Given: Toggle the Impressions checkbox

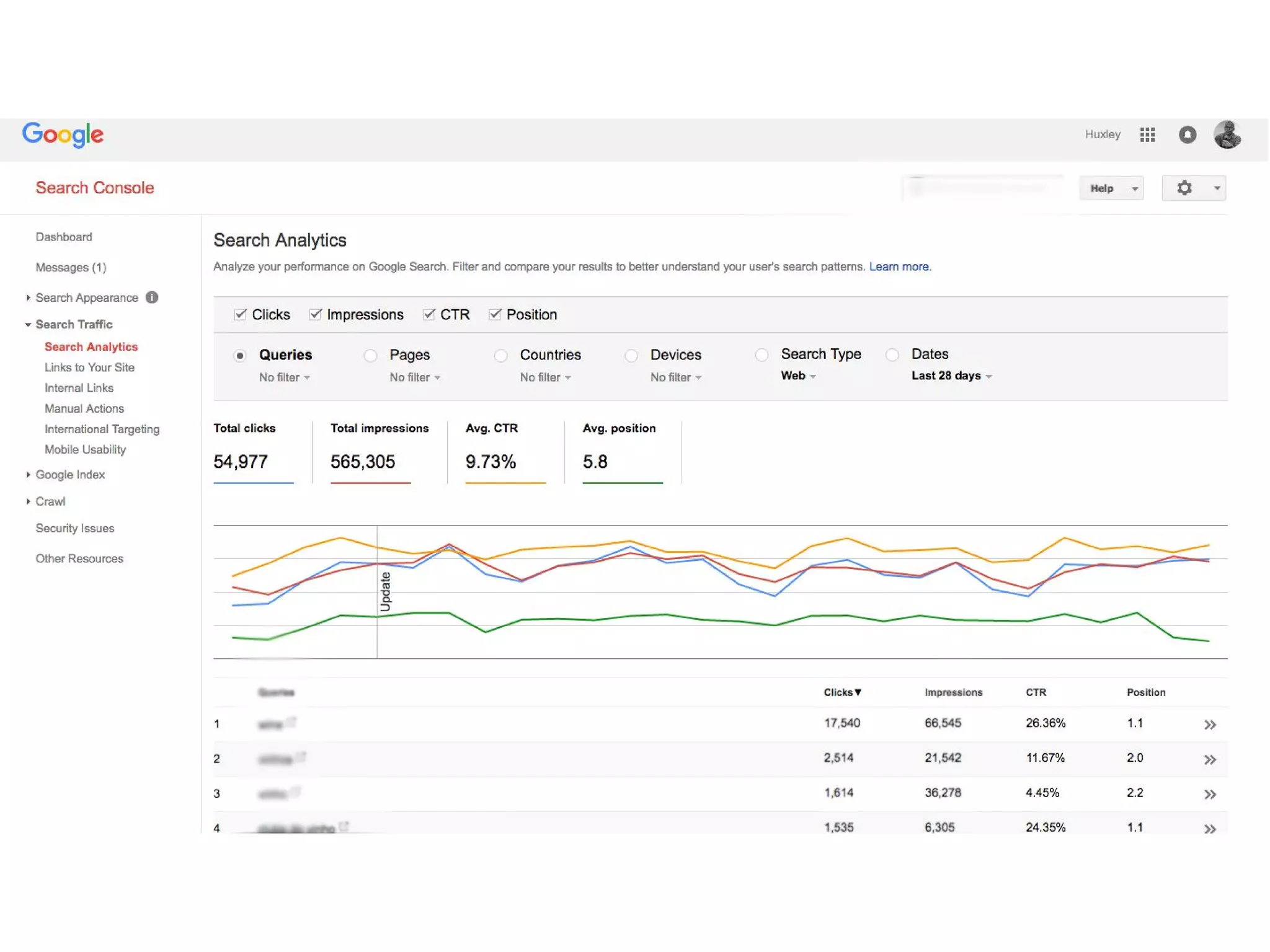Looking at the screenshot, I should (316, 314).
